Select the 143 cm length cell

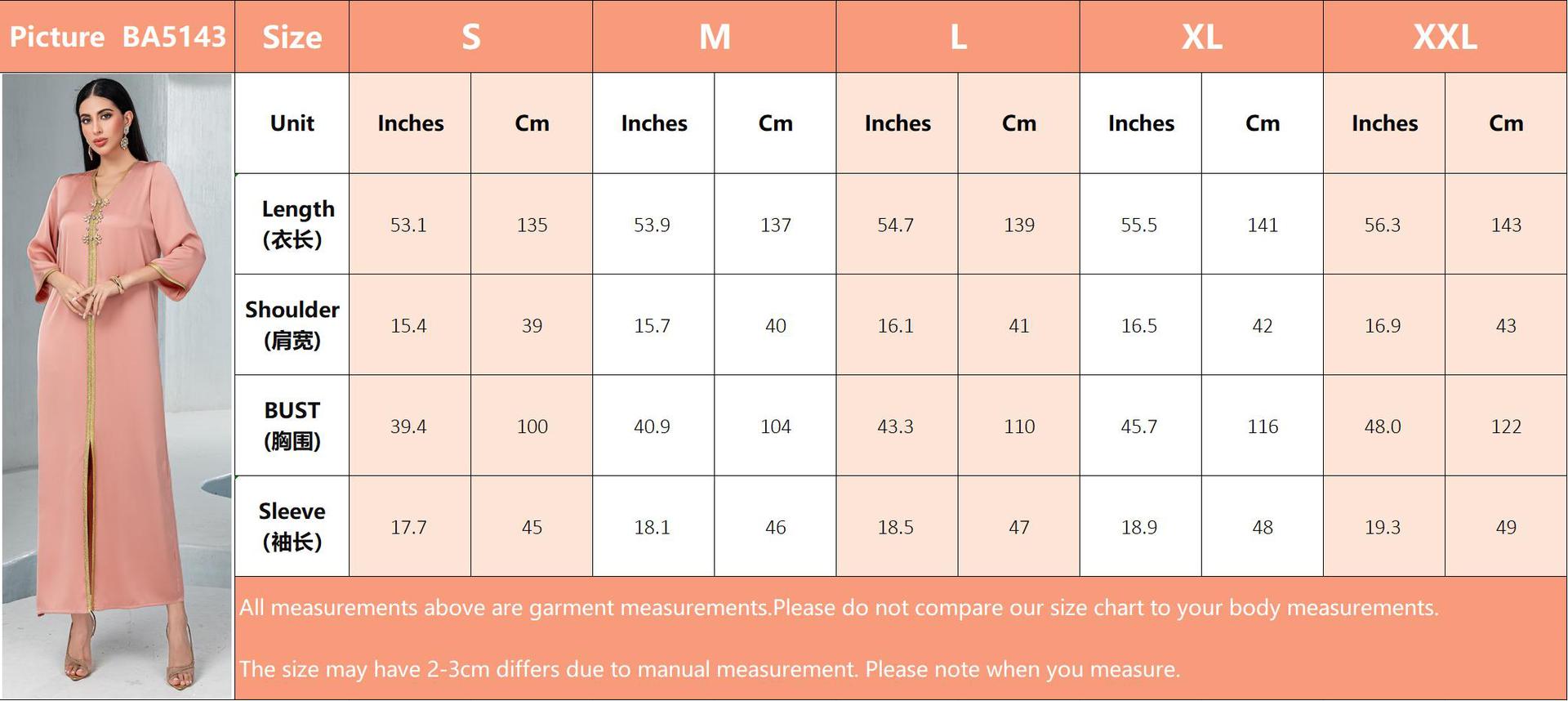pos(1505,225)
